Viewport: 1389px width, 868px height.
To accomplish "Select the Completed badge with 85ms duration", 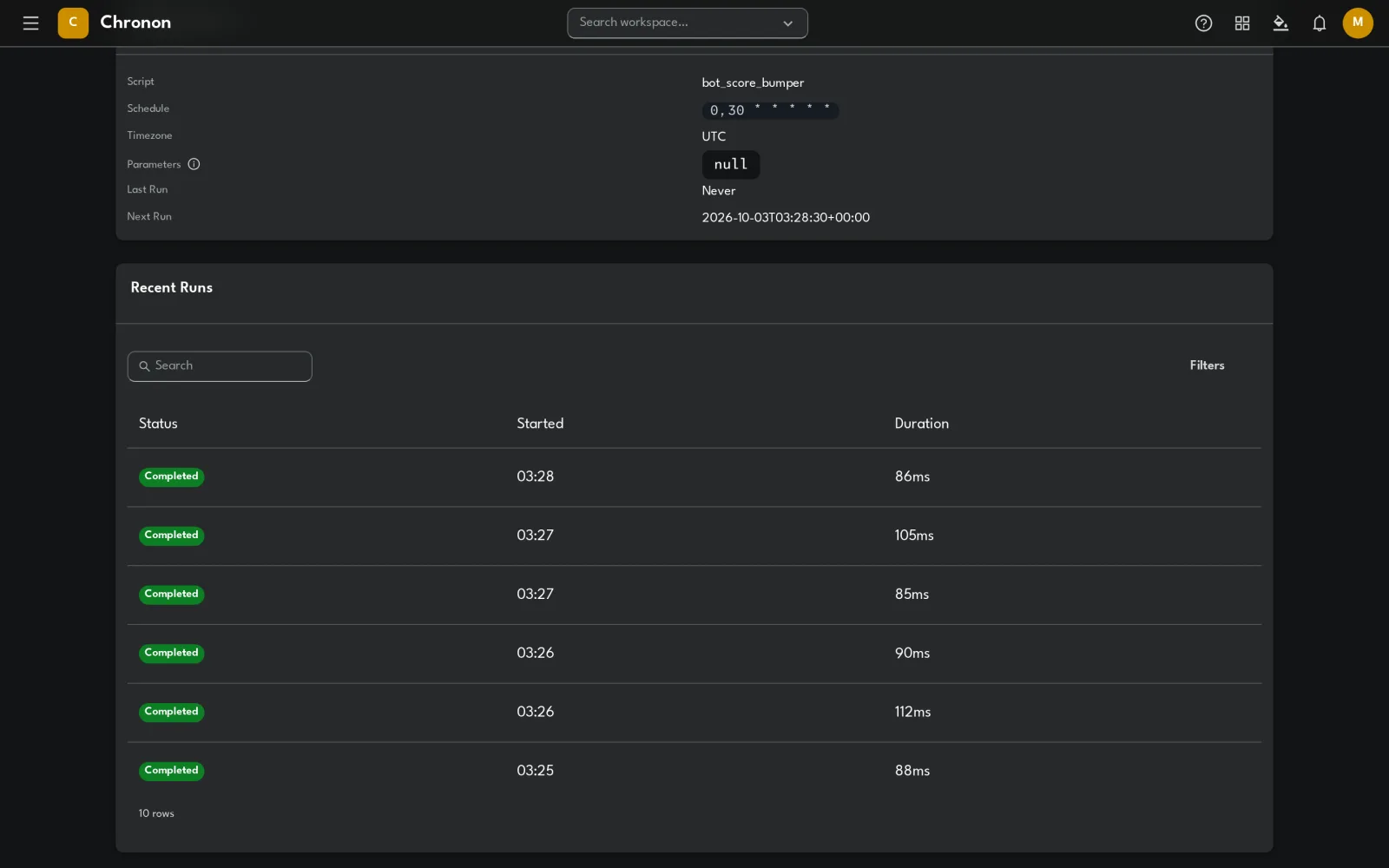I will click(172, 595).
